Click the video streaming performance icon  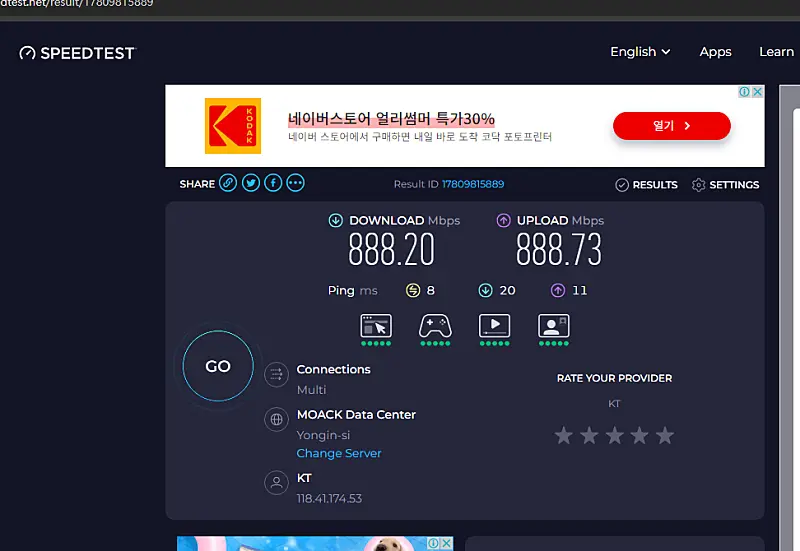[x=494, y=326]
